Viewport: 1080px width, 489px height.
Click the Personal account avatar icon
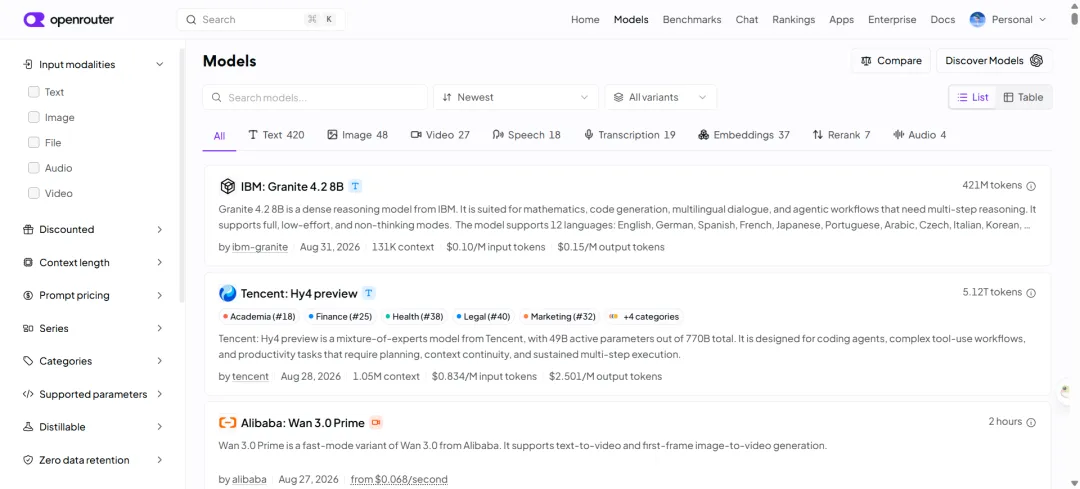tap(977, 20)
